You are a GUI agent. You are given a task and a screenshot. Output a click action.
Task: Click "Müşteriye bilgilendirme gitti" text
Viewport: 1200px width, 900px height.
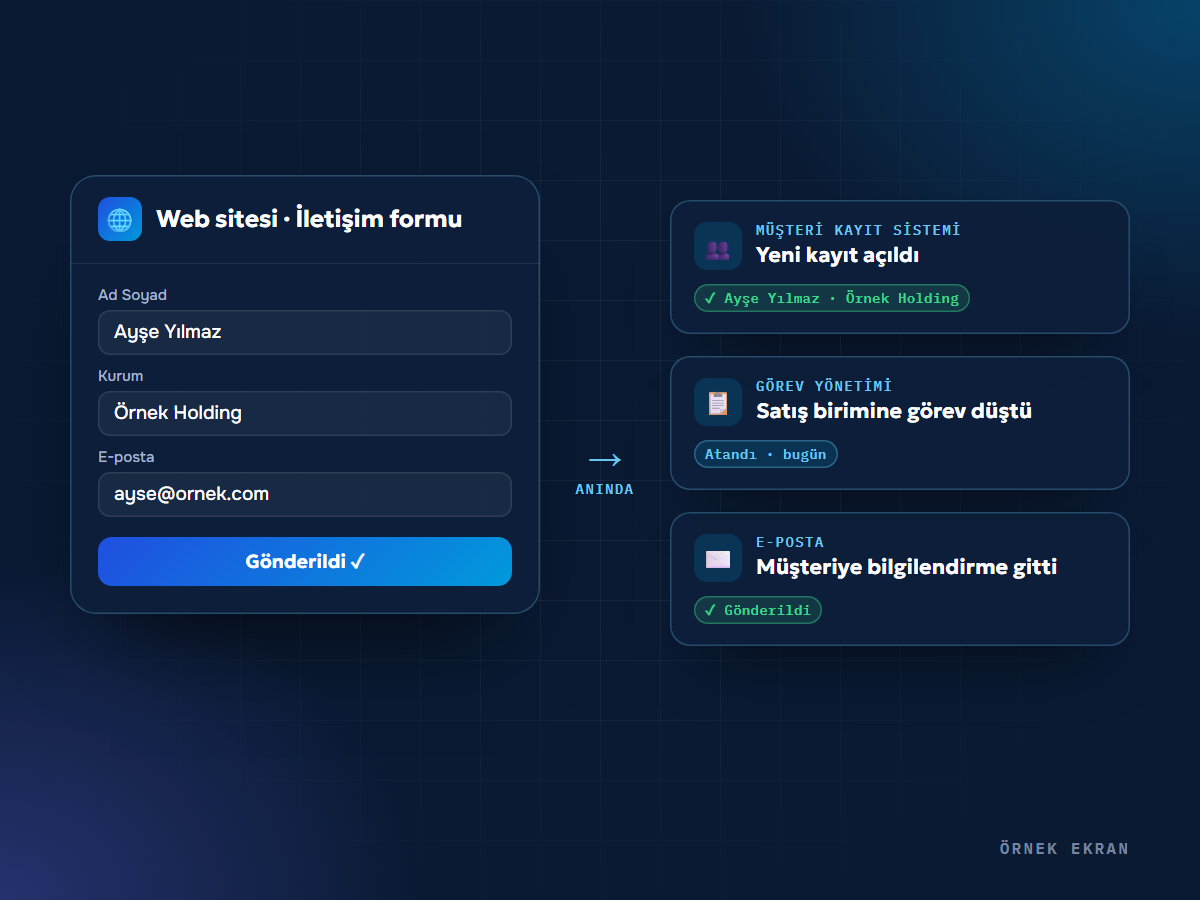coord(907,567)
